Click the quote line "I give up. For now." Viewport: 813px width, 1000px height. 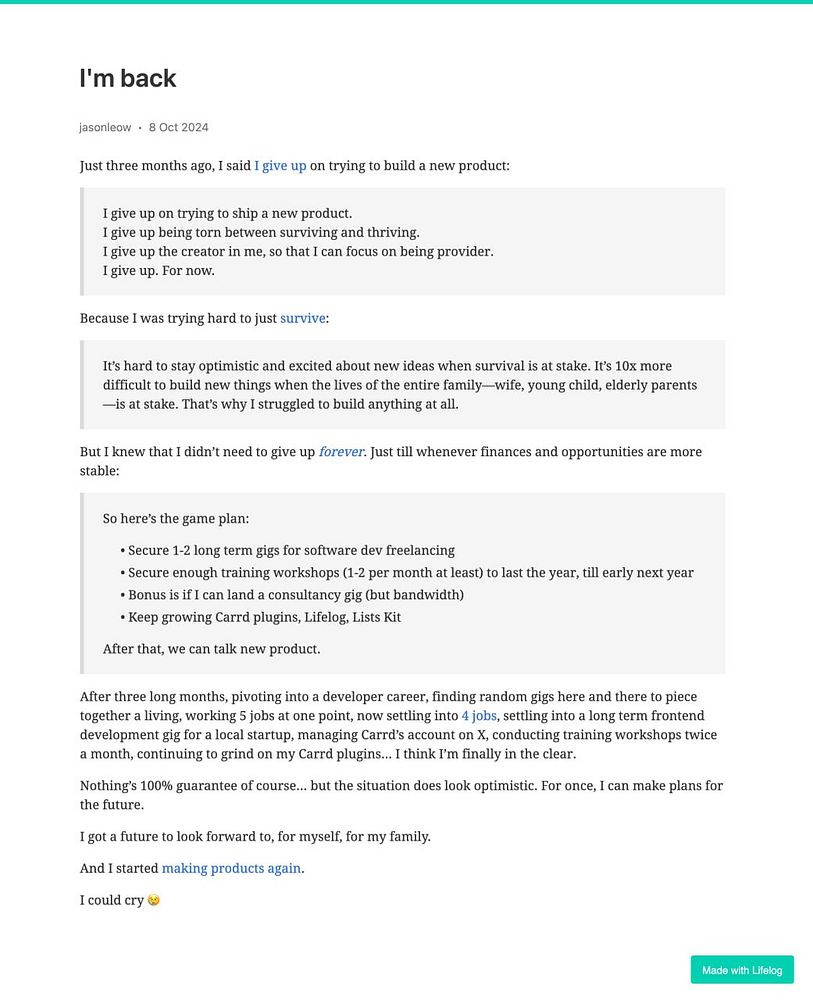click(x=159, y=271)
